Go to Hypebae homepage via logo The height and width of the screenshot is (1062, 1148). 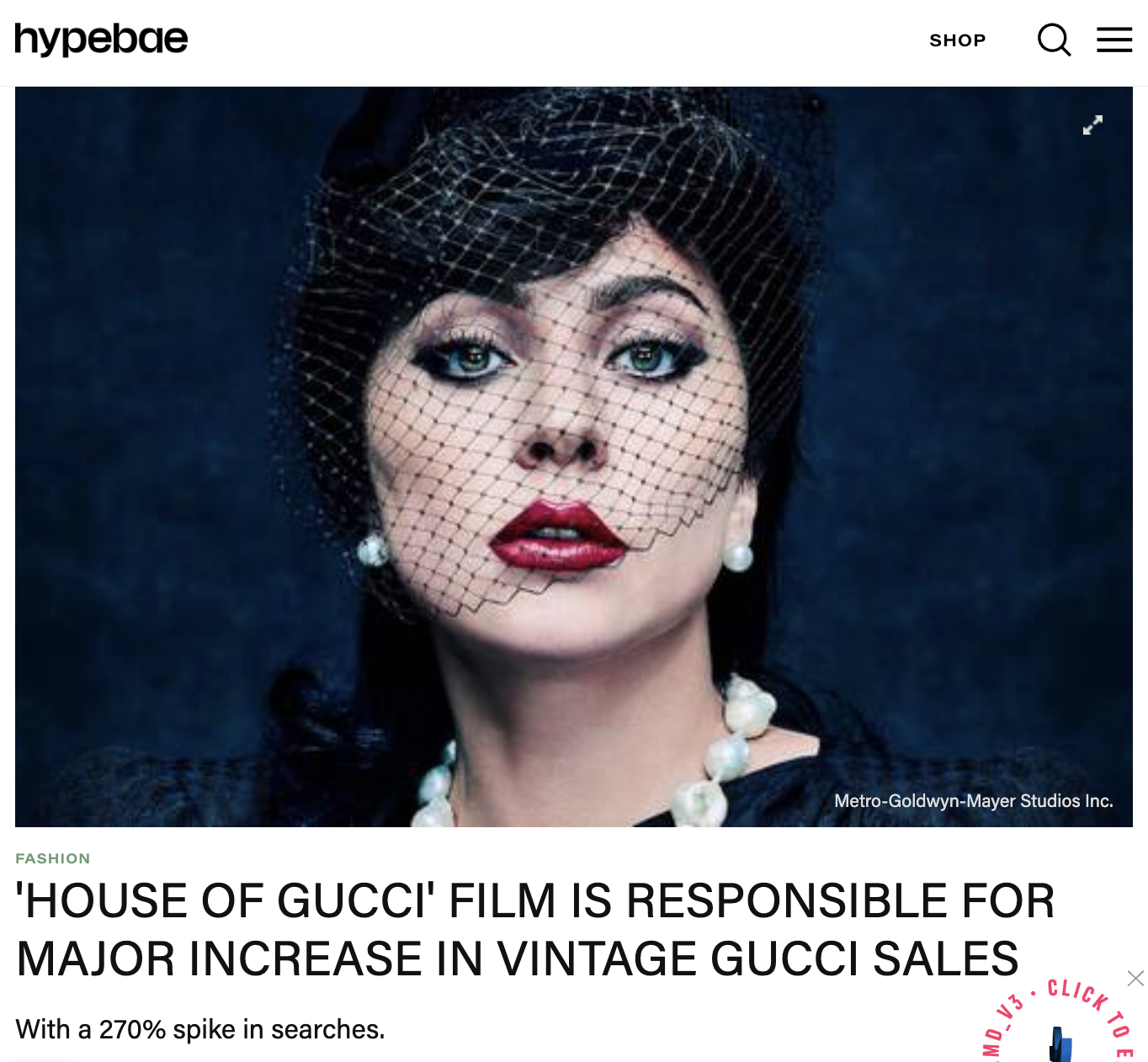(101, 40)
